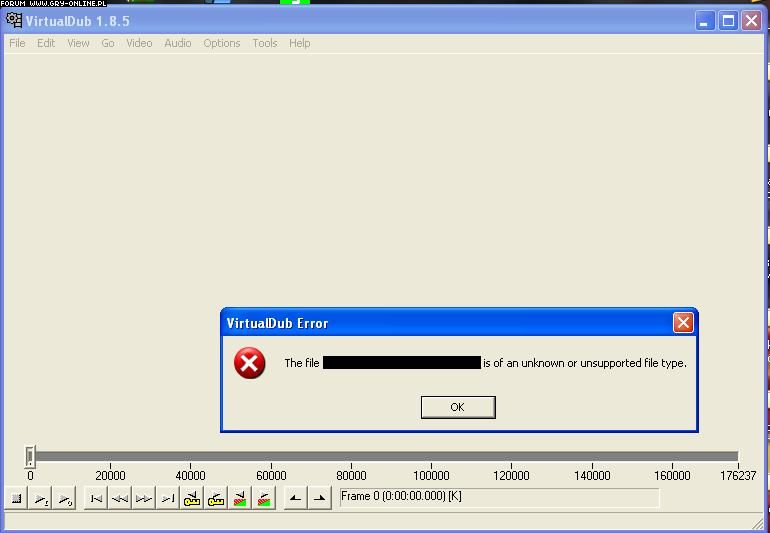The height and width of the screenshot is (533, 770).
Task: Set the selection end mark-out
Action: coord(319,498)
